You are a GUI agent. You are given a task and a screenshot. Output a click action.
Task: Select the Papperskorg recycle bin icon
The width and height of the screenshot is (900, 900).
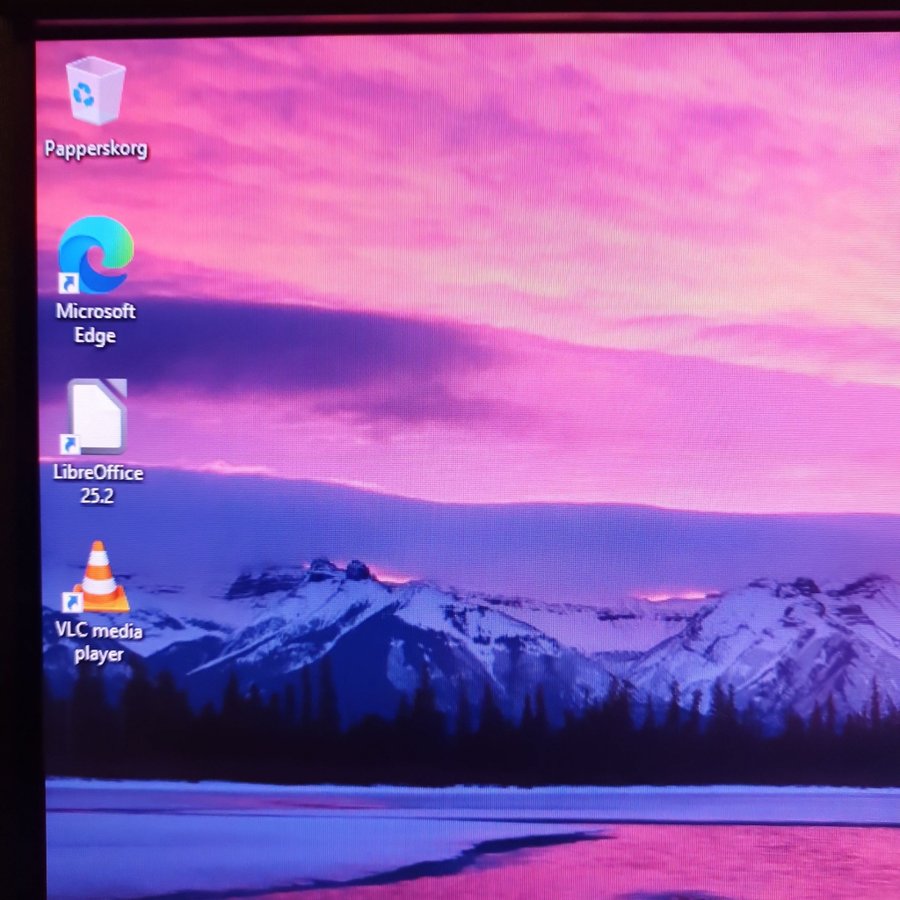coord(96,92)
